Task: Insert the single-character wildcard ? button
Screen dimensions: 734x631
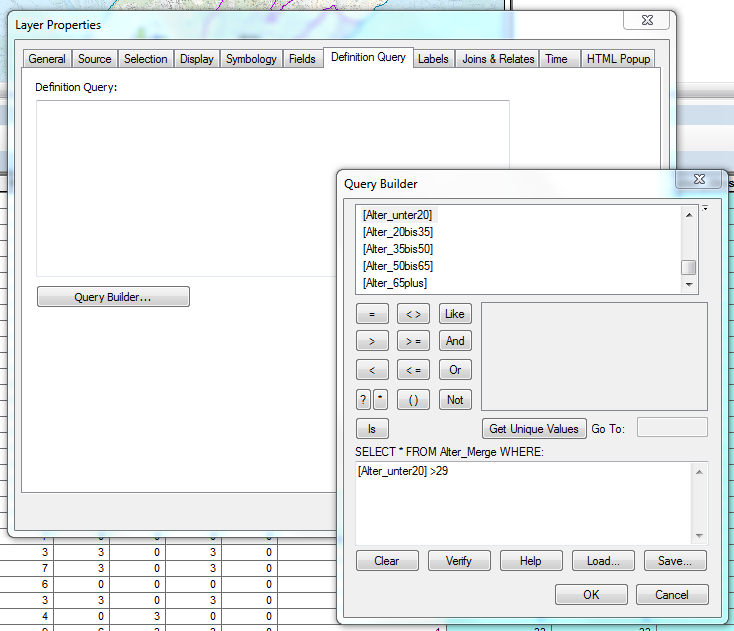Action: click(x=364, y=400)
